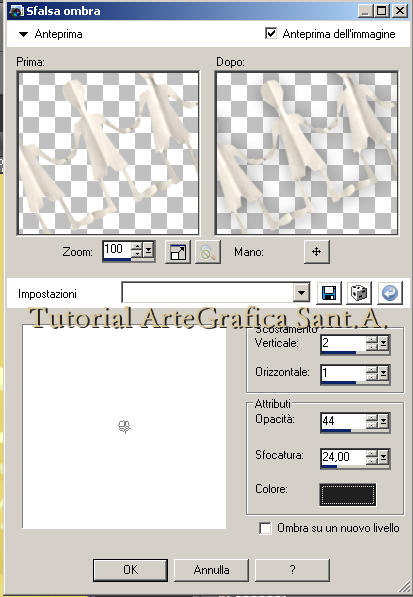Image resolution: width=413 pixels, height=597 pixels.
Task: Pick the shadow Colore black swatch
Action: pyautogui.click(x=348, y=495)
